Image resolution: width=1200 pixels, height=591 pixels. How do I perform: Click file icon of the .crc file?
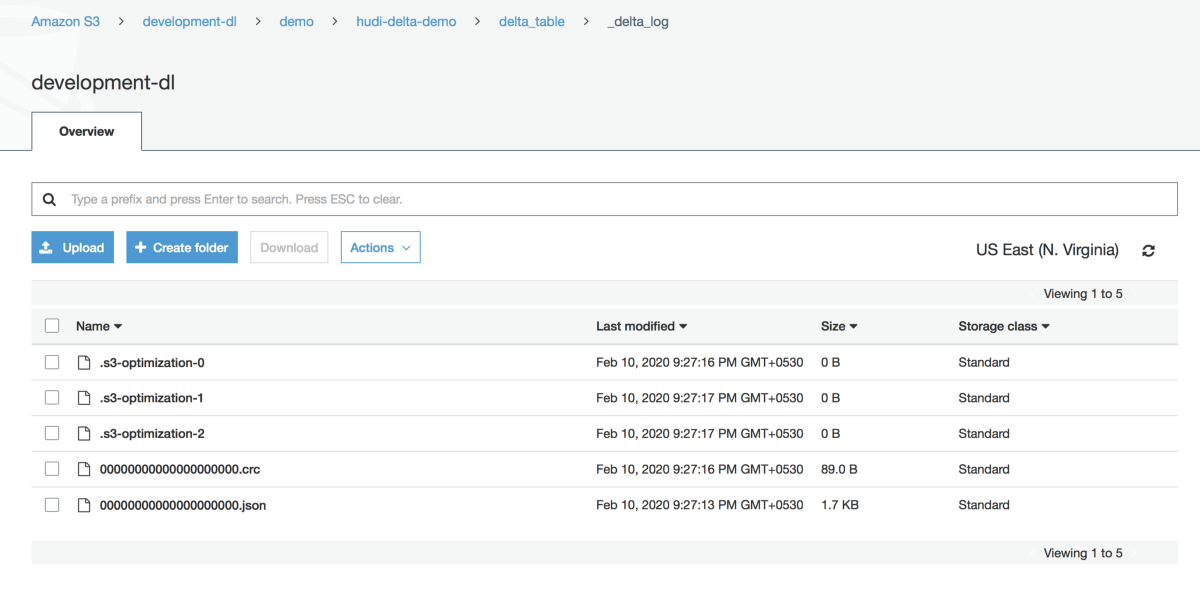[x=84, y=469]
